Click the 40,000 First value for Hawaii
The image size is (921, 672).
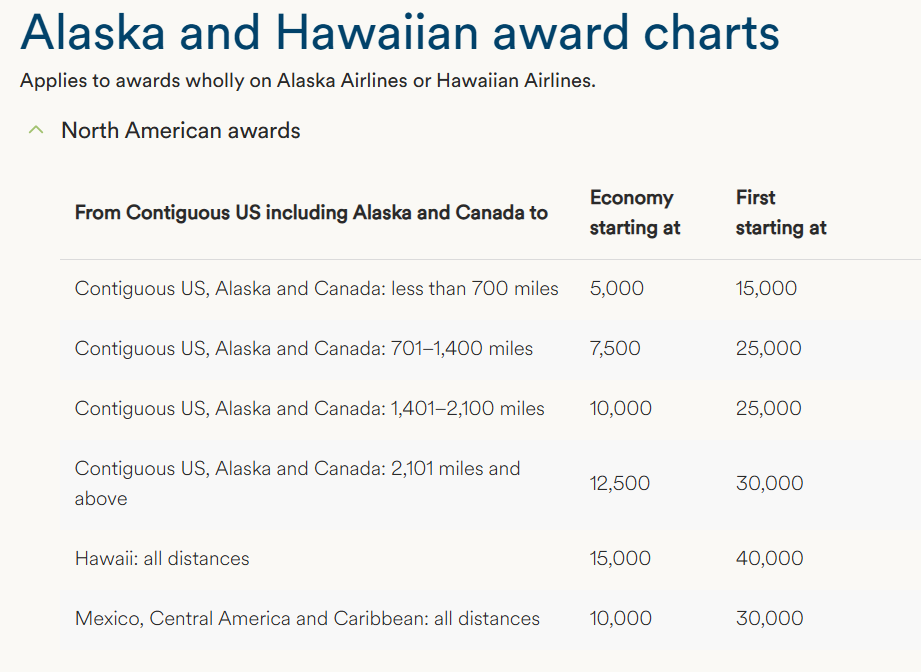769,558
